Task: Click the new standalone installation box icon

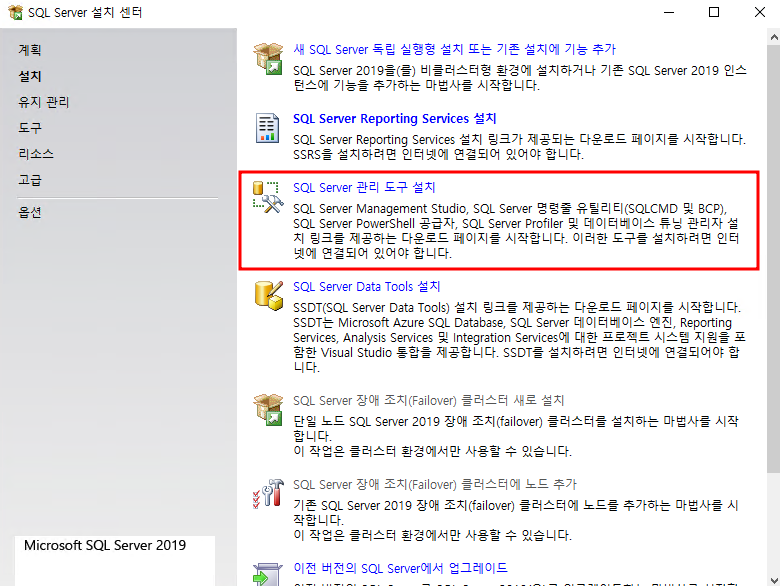Action: click(x=268, y=58)
